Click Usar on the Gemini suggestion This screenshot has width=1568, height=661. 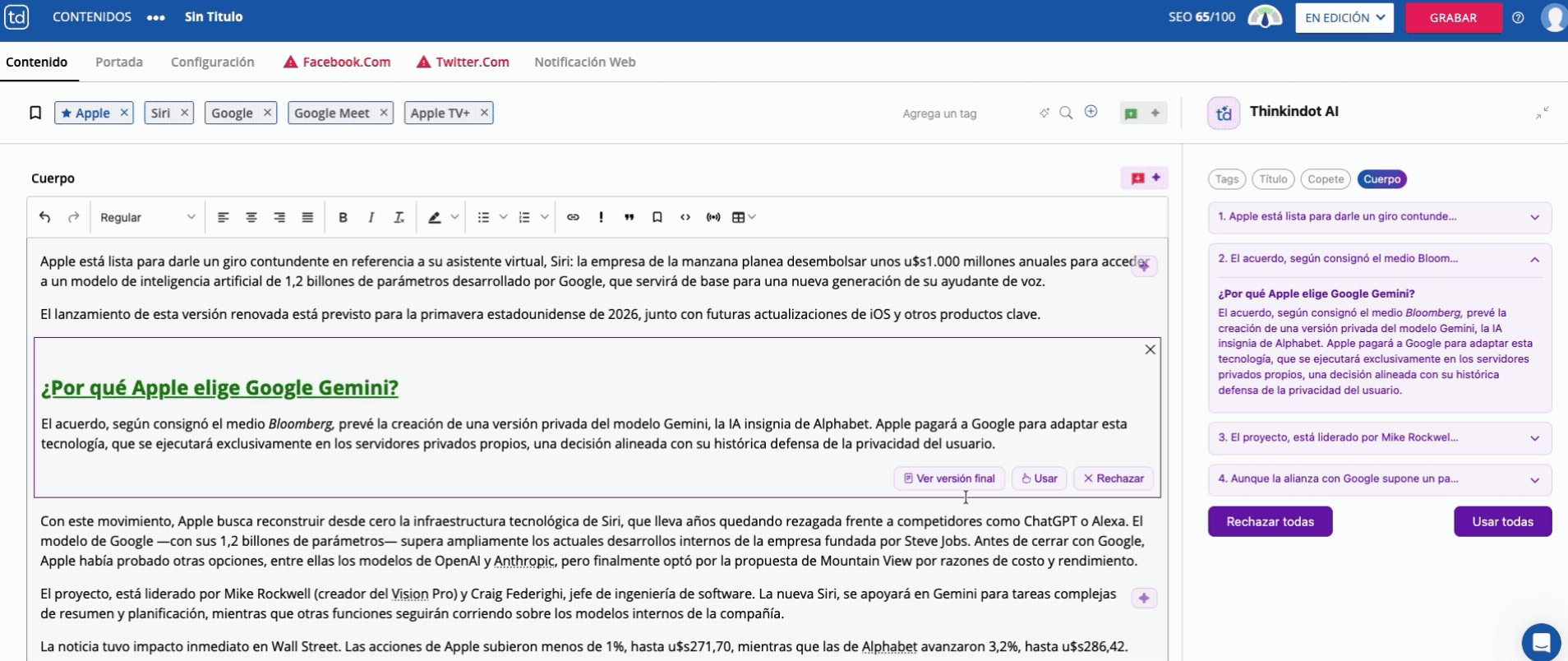pyautogui.click(x=1040, y=478)
